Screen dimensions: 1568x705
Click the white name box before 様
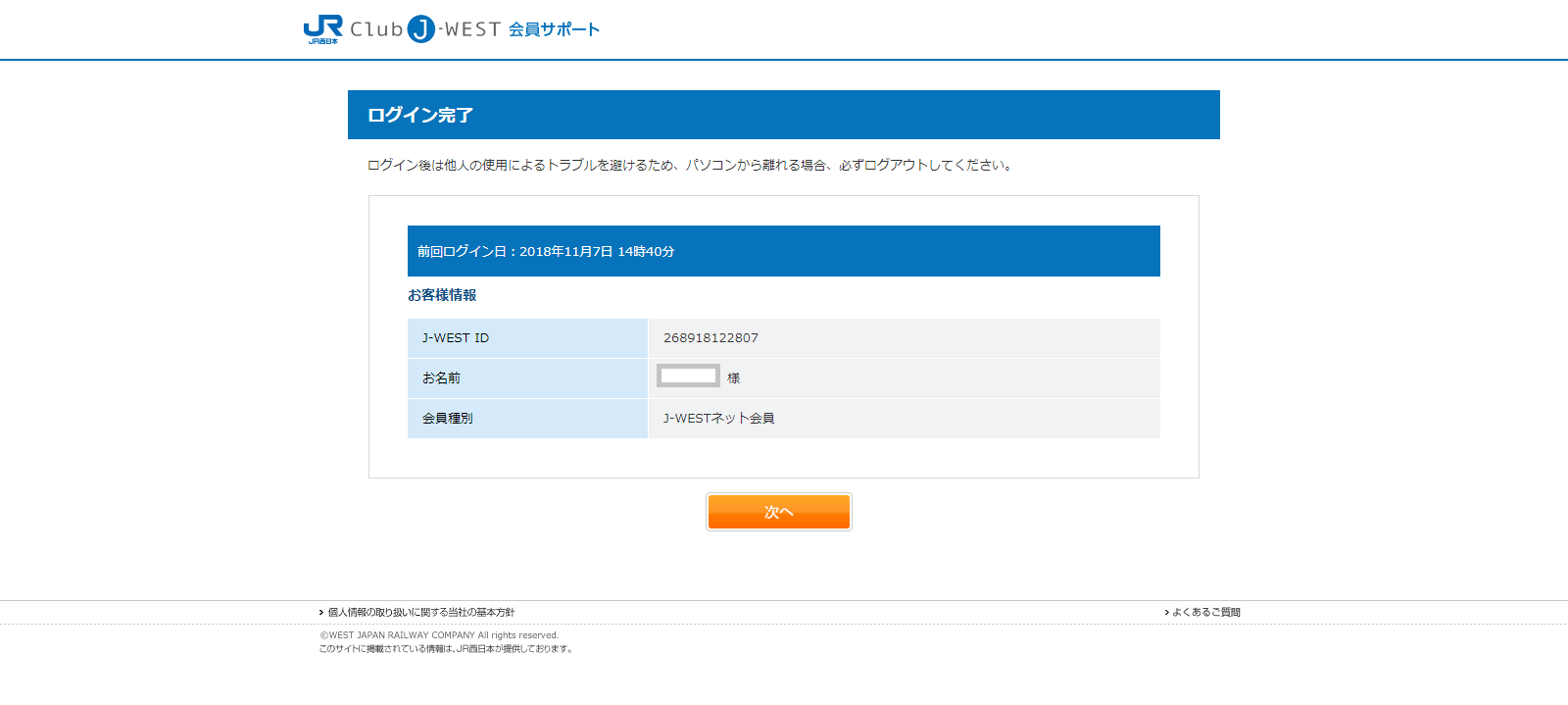688,376
